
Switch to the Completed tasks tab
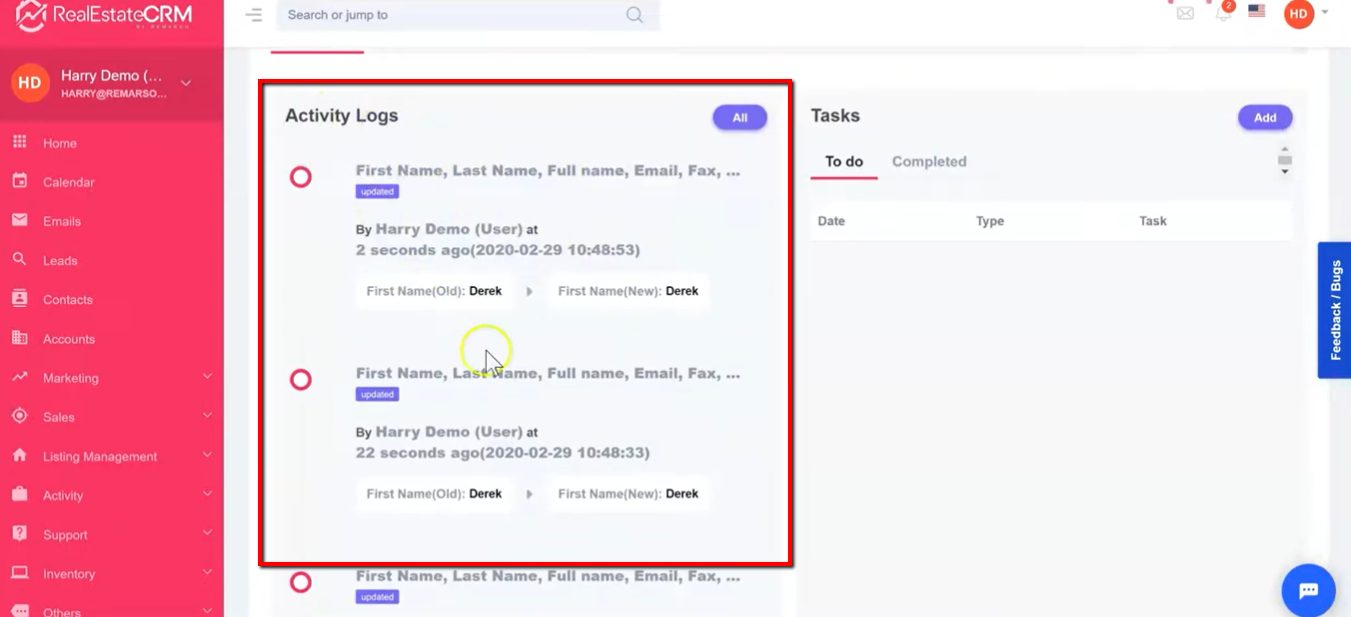click(x=929, y=162)
